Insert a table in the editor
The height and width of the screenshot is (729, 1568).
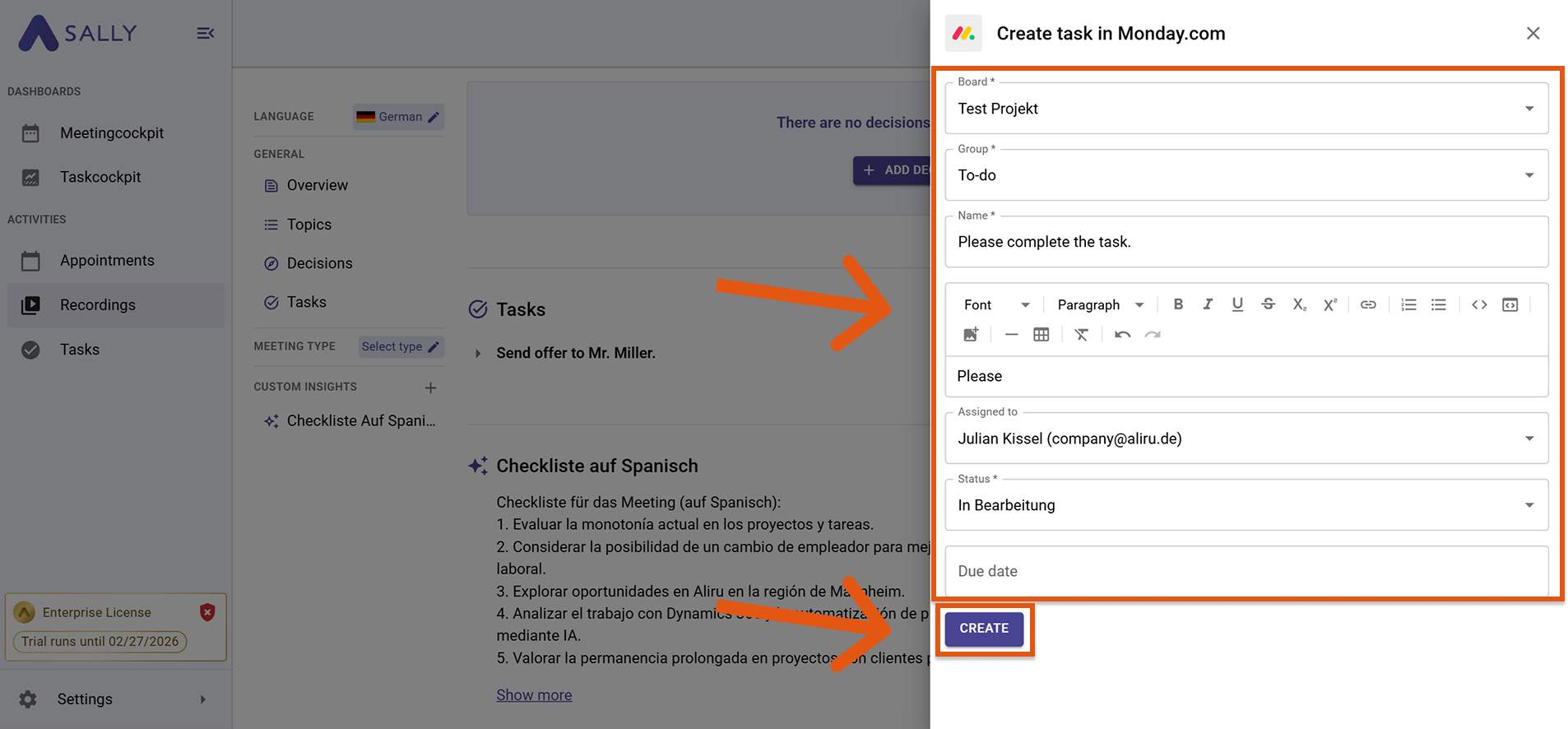point(1041,334)
